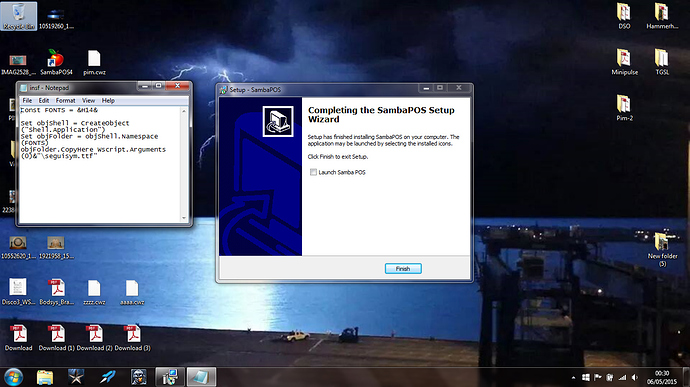Select the pim.cwz file icon
Image resolution: width=690 pixels, height=387 pixels.
(x=94, y=62)
